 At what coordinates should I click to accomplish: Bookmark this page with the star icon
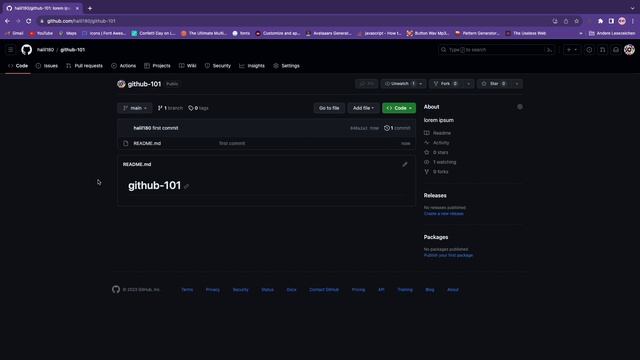click(576, 21)
